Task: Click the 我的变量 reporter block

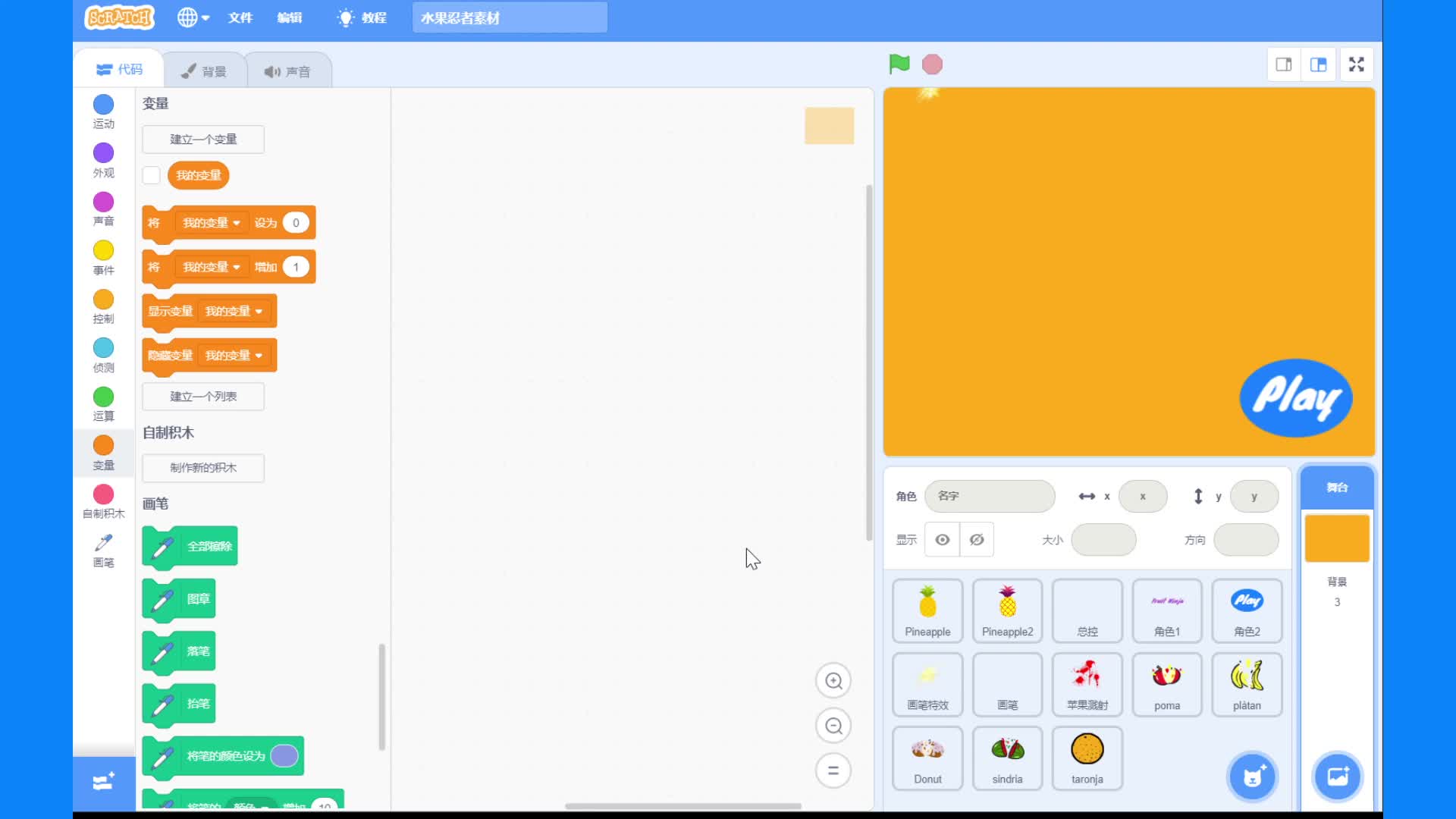Action: point(198,175)
